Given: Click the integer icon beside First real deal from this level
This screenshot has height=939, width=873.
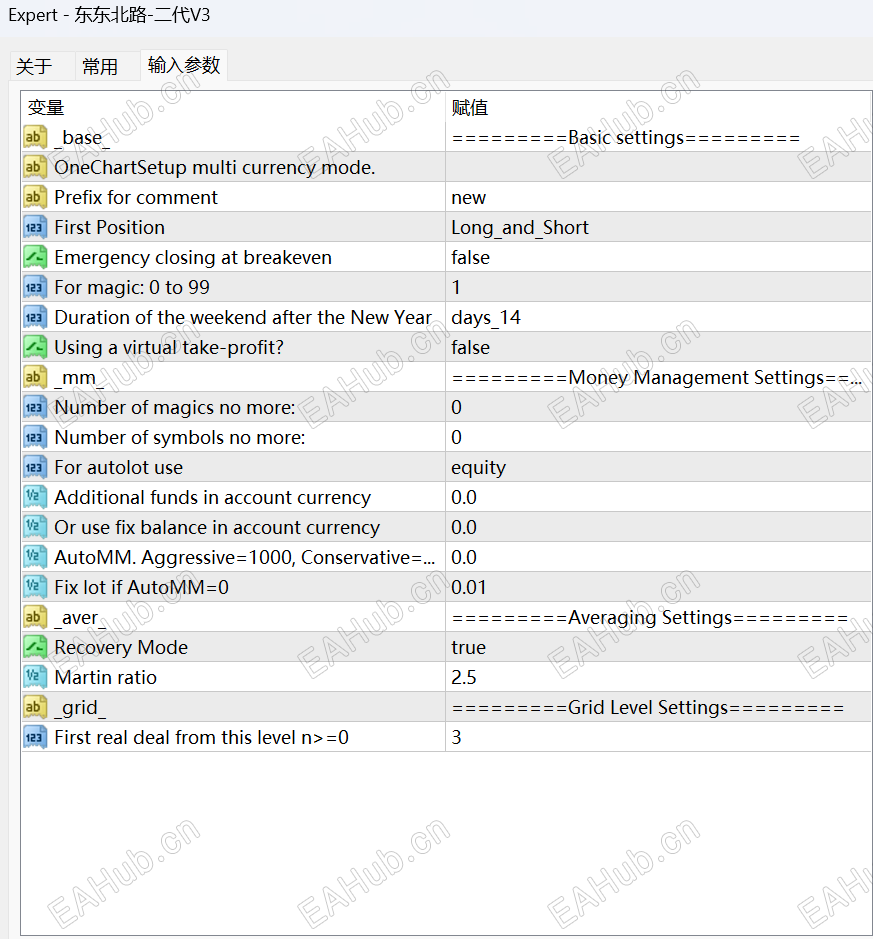Looking at the screenshot, I should tap(35, 737).
